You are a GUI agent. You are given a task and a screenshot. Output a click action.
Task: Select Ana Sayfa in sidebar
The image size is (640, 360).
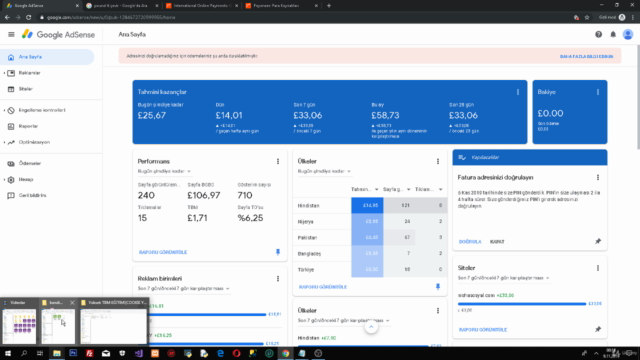47,57
